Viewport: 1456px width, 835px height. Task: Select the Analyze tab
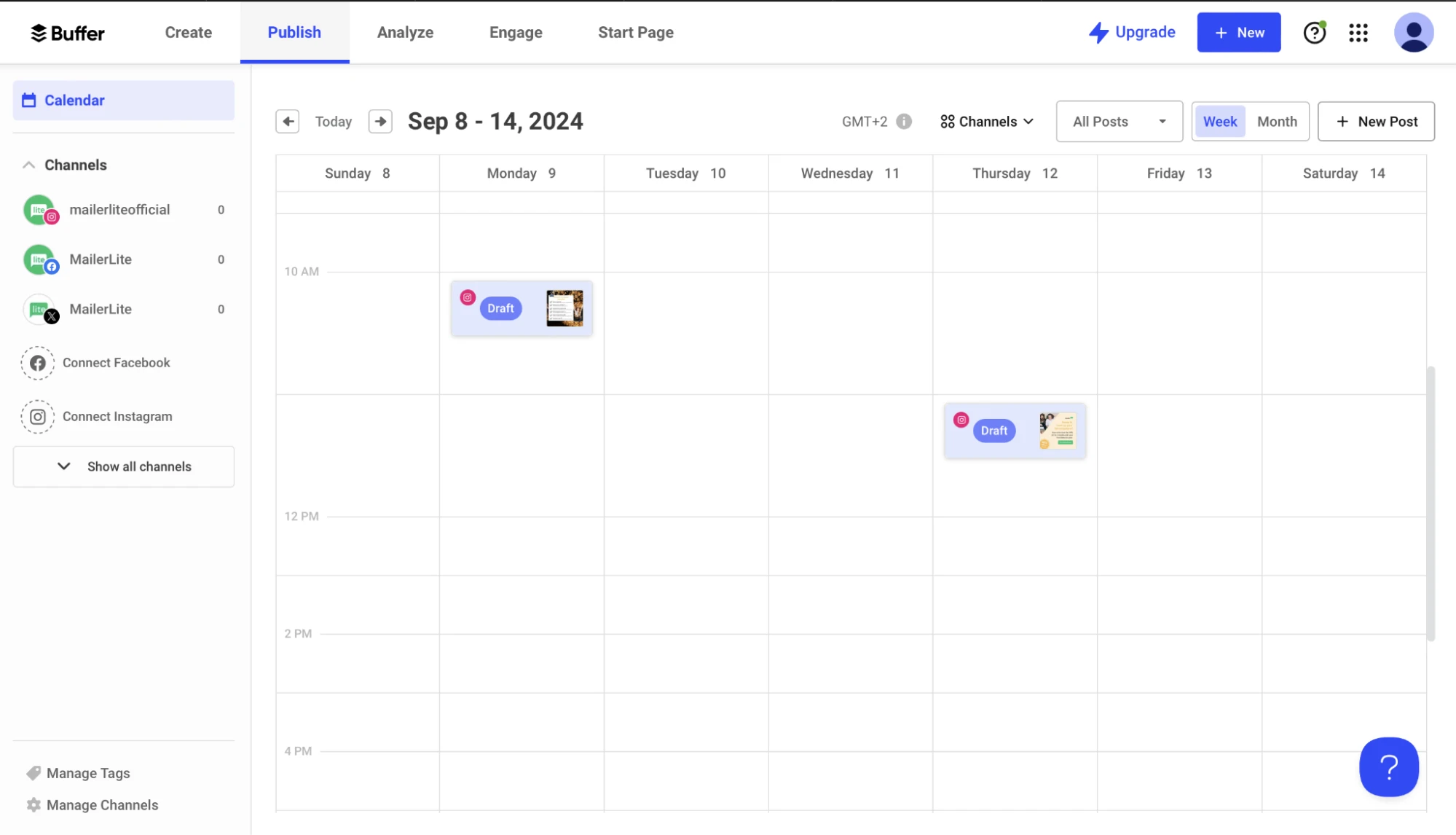click(405, 31)
